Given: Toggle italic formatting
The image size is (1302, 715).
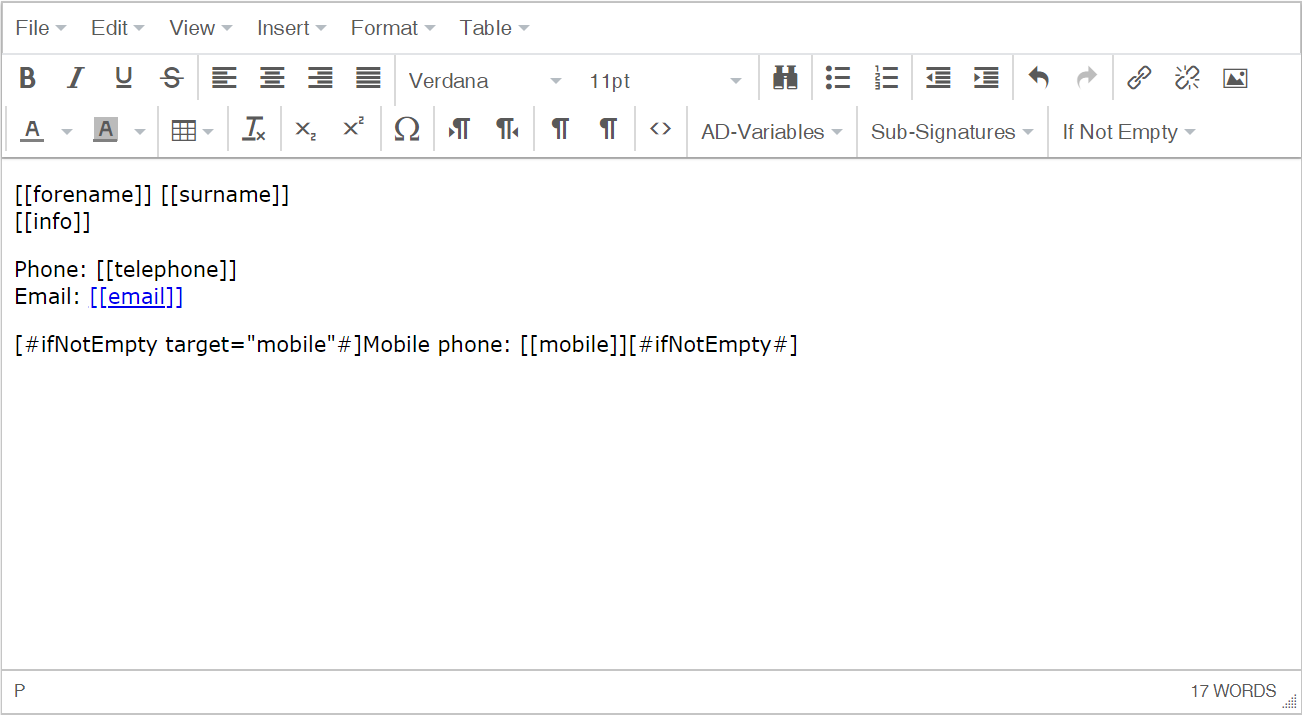Looking at the screenshot, I should (76, 78).
